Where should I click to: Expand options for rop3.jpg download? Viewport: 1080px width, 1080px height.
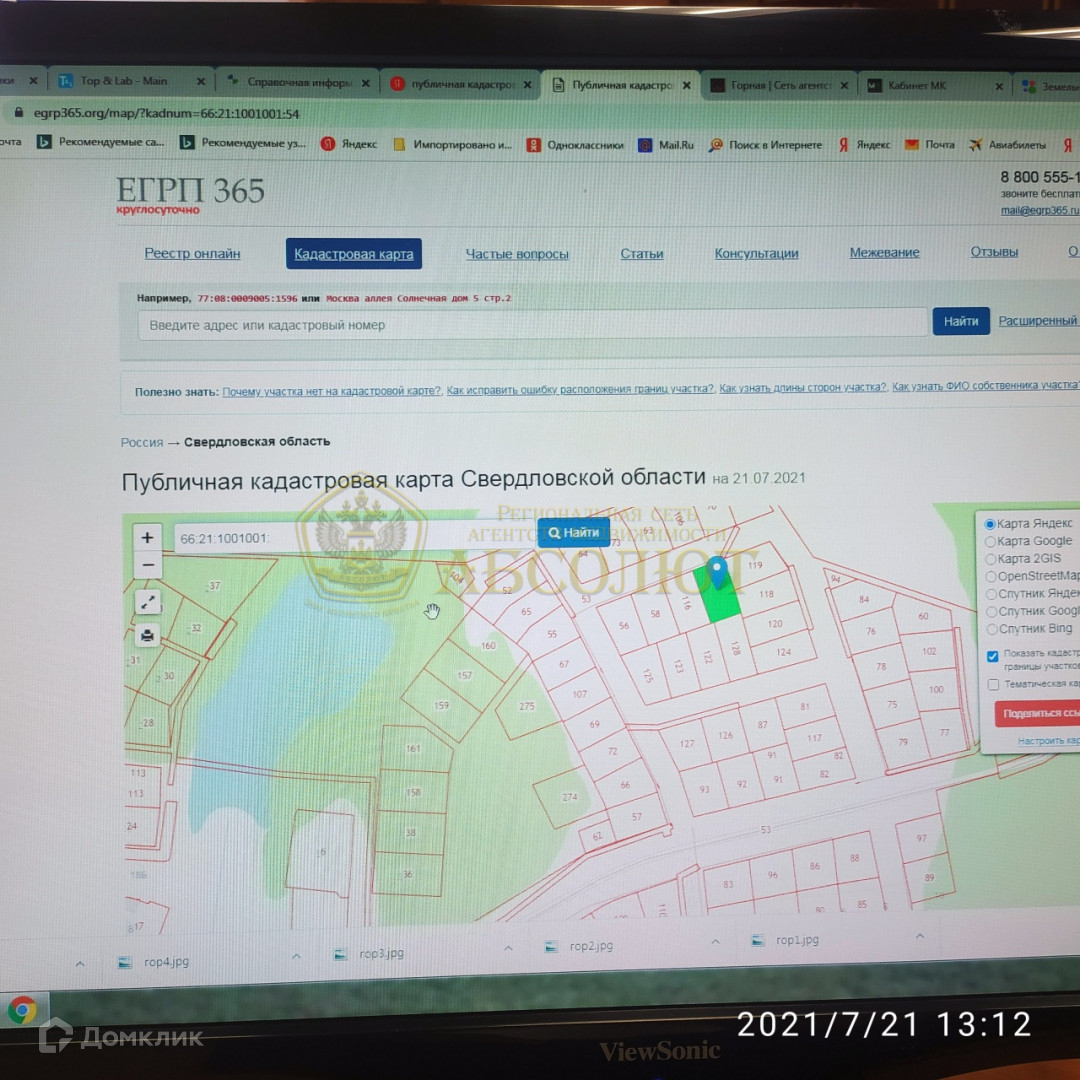(x=508, y=948)
